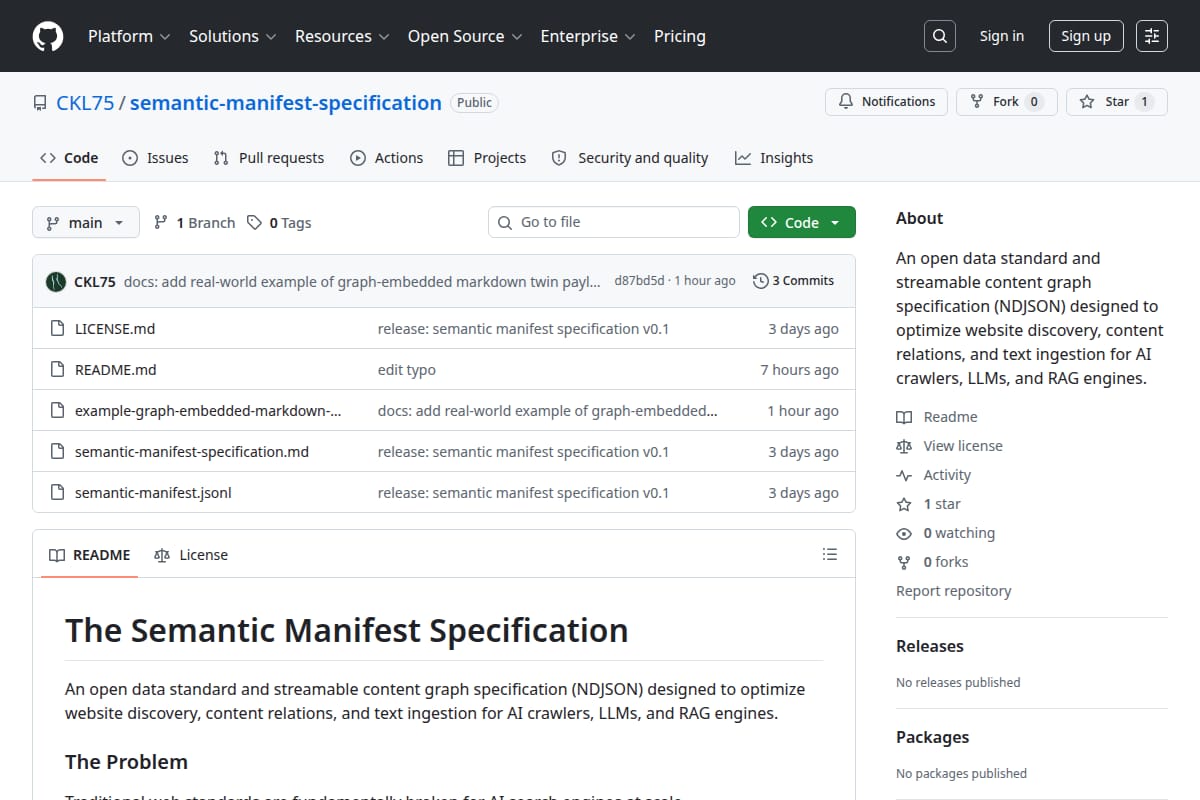Click the file icon next to README.md
The image size is (1200, 800).
pos(57,370)
